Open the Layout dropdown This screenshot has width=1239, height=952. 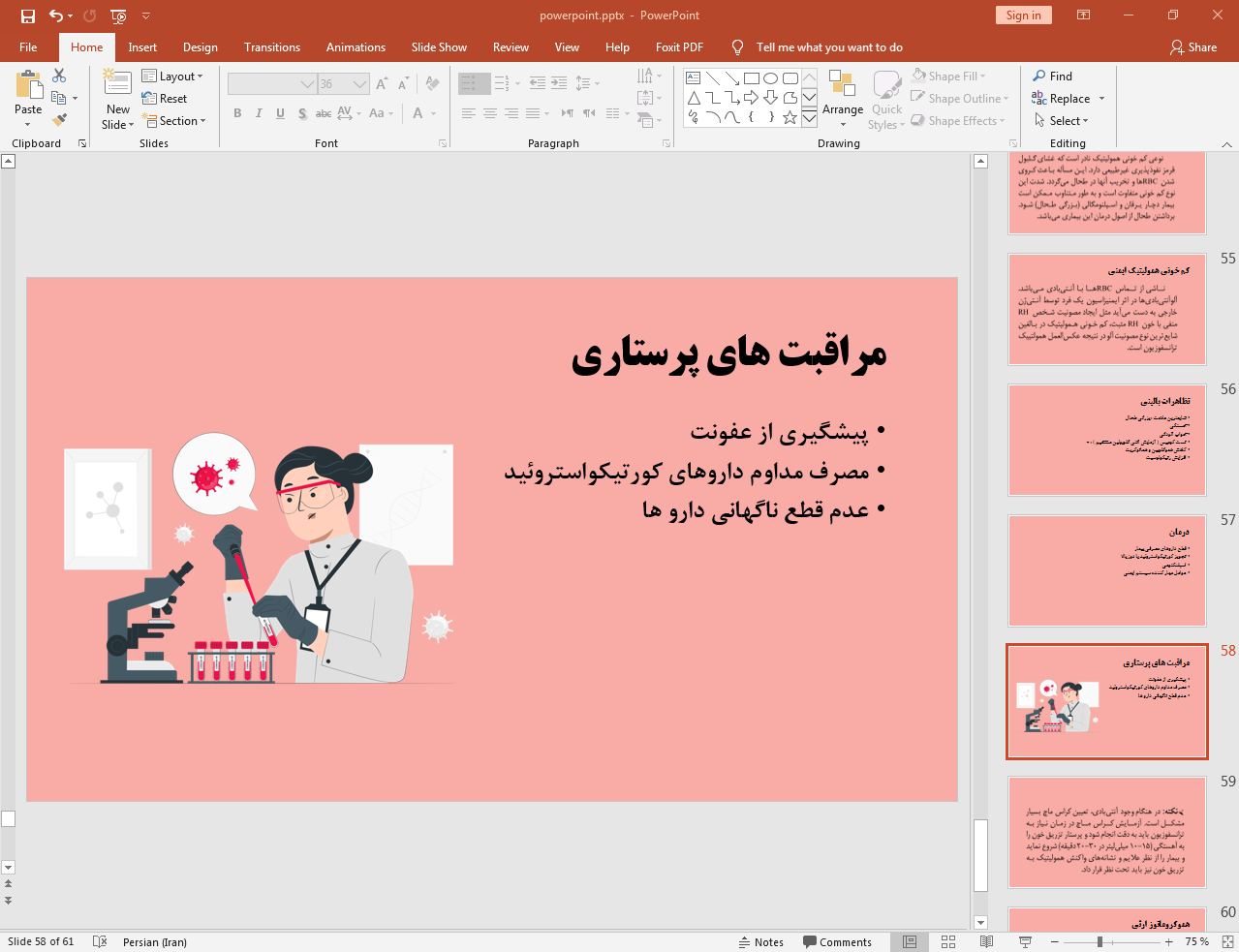point(172,77)
